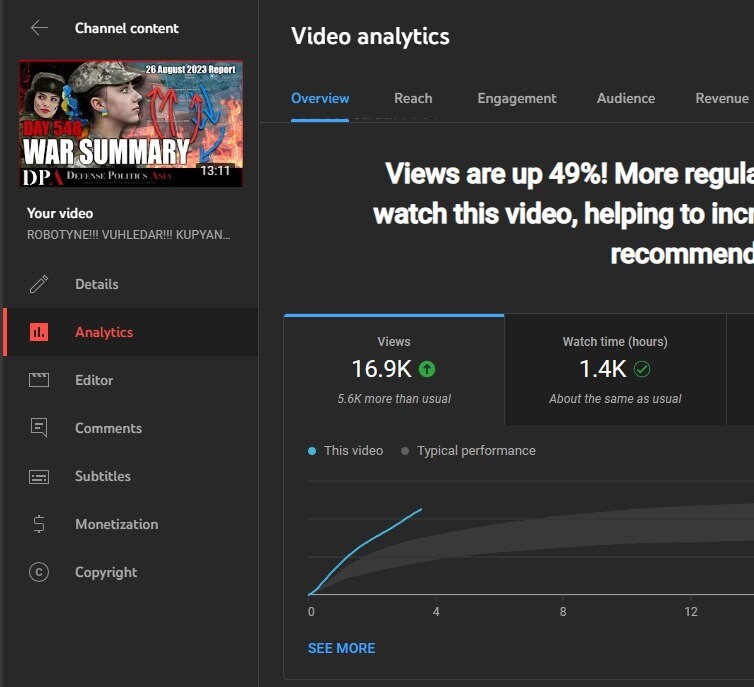Select the Audience tab

626,98
